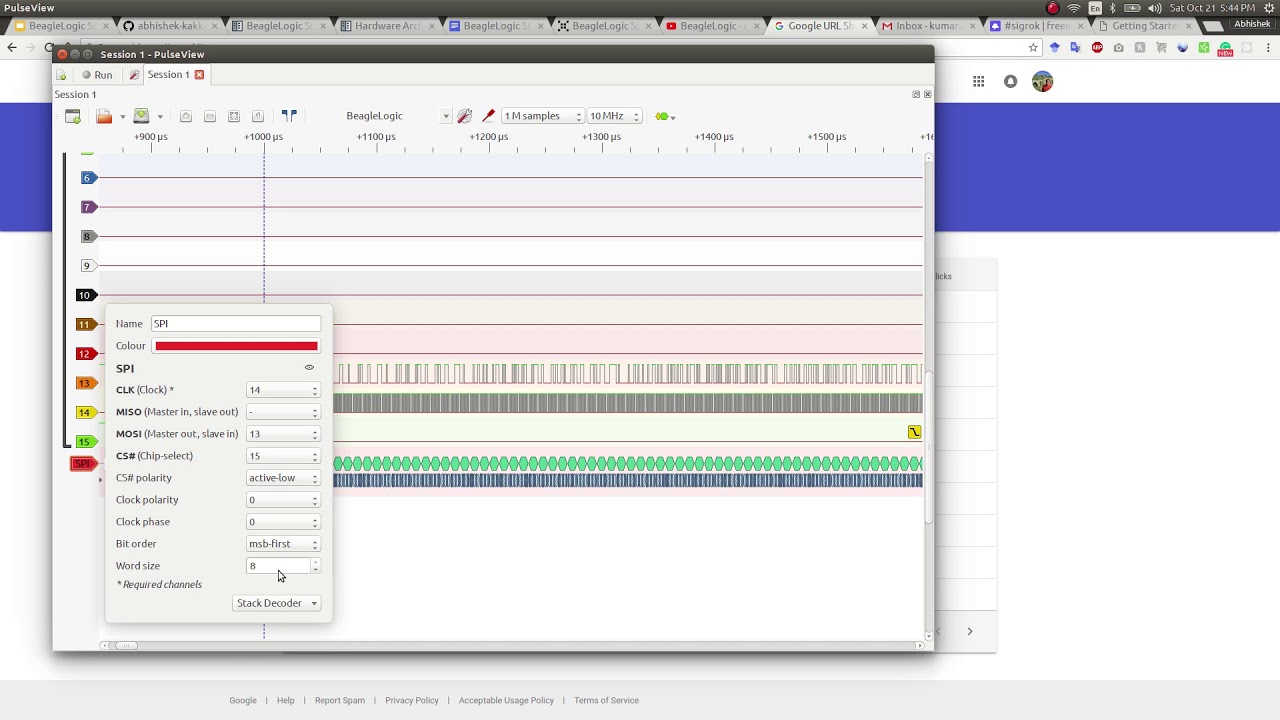The height and width of the screenshot is (720, 1280).
Task: Click the Open file folder icon
Action: [104, 116]
